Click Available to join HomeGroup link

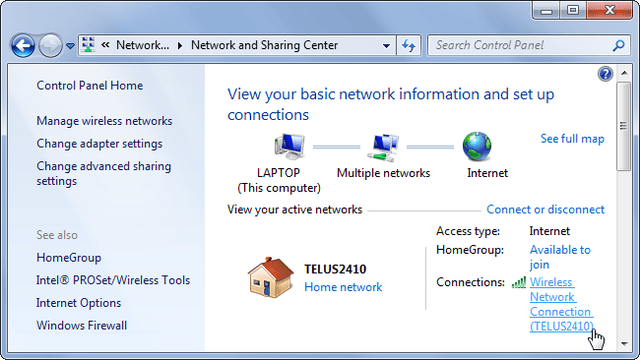(560, 257)
